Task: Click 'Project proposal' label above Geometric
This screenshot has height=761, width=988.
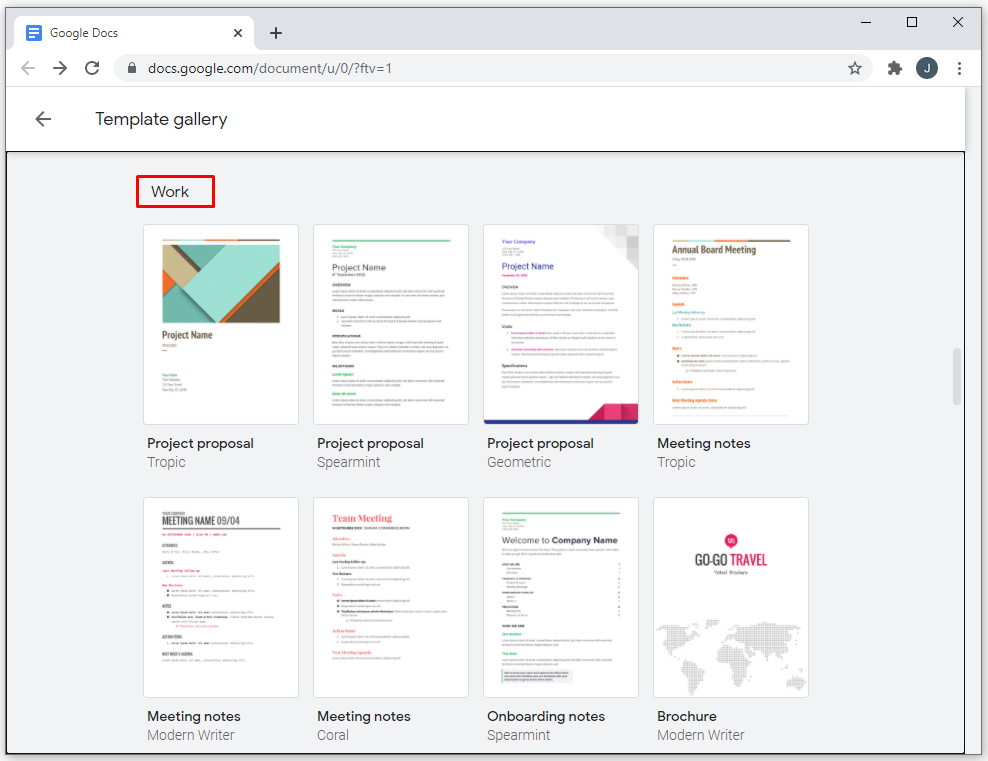Action: (x=540, y=443)
